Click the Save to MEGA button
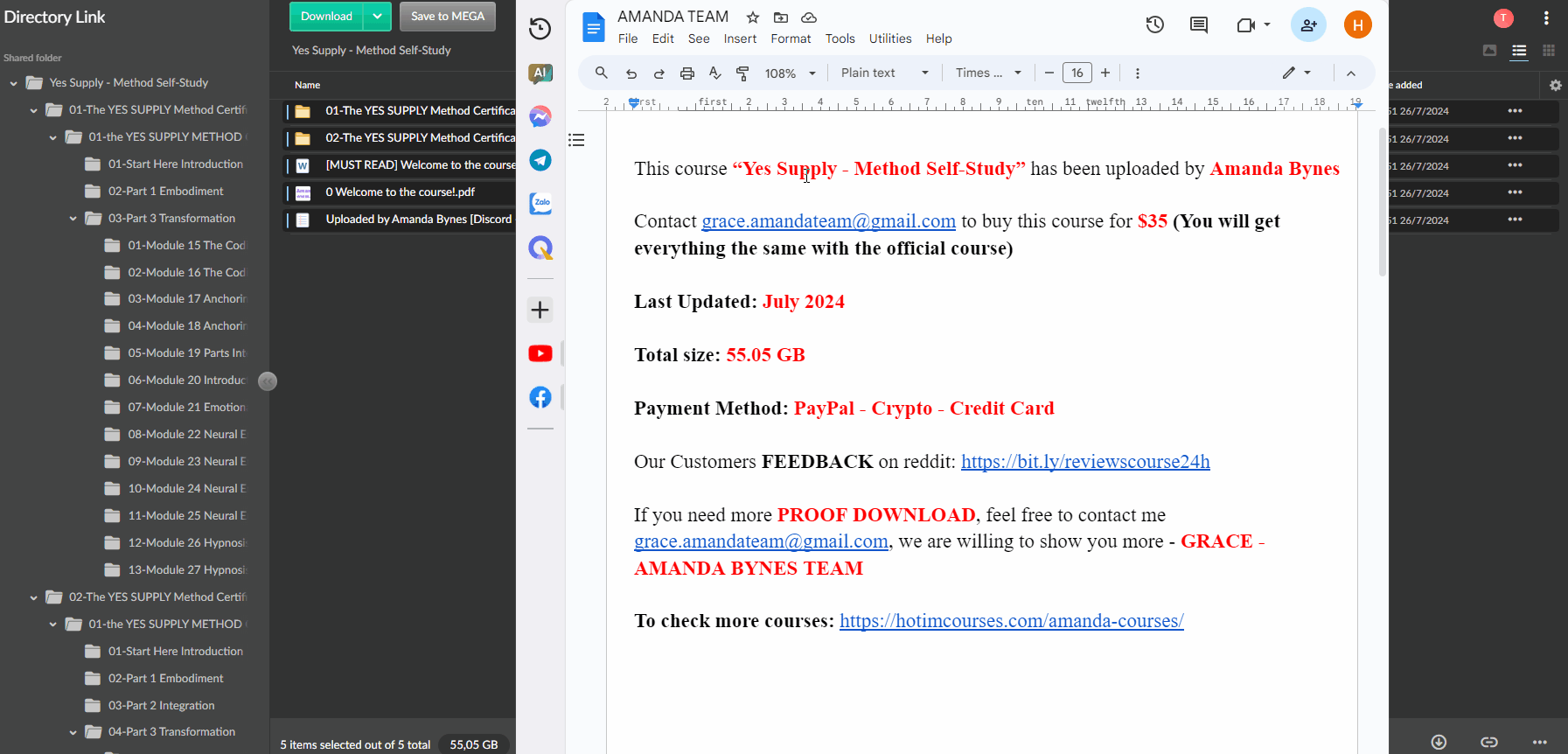 coord(448,17)
